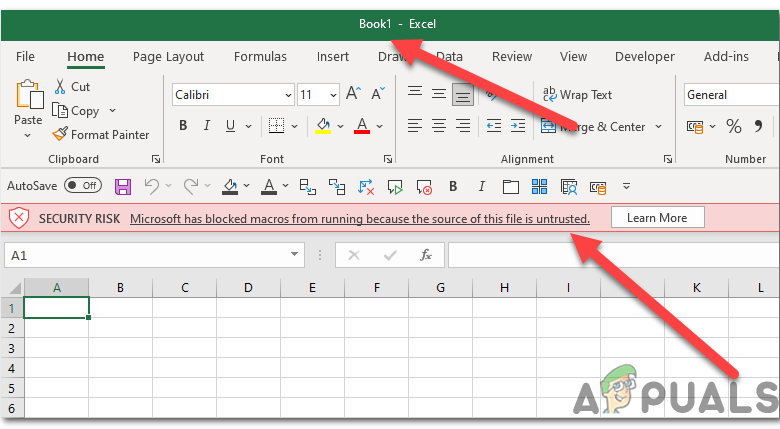Align text right in ribbon
780x429 pixels.
pos(463,126)
